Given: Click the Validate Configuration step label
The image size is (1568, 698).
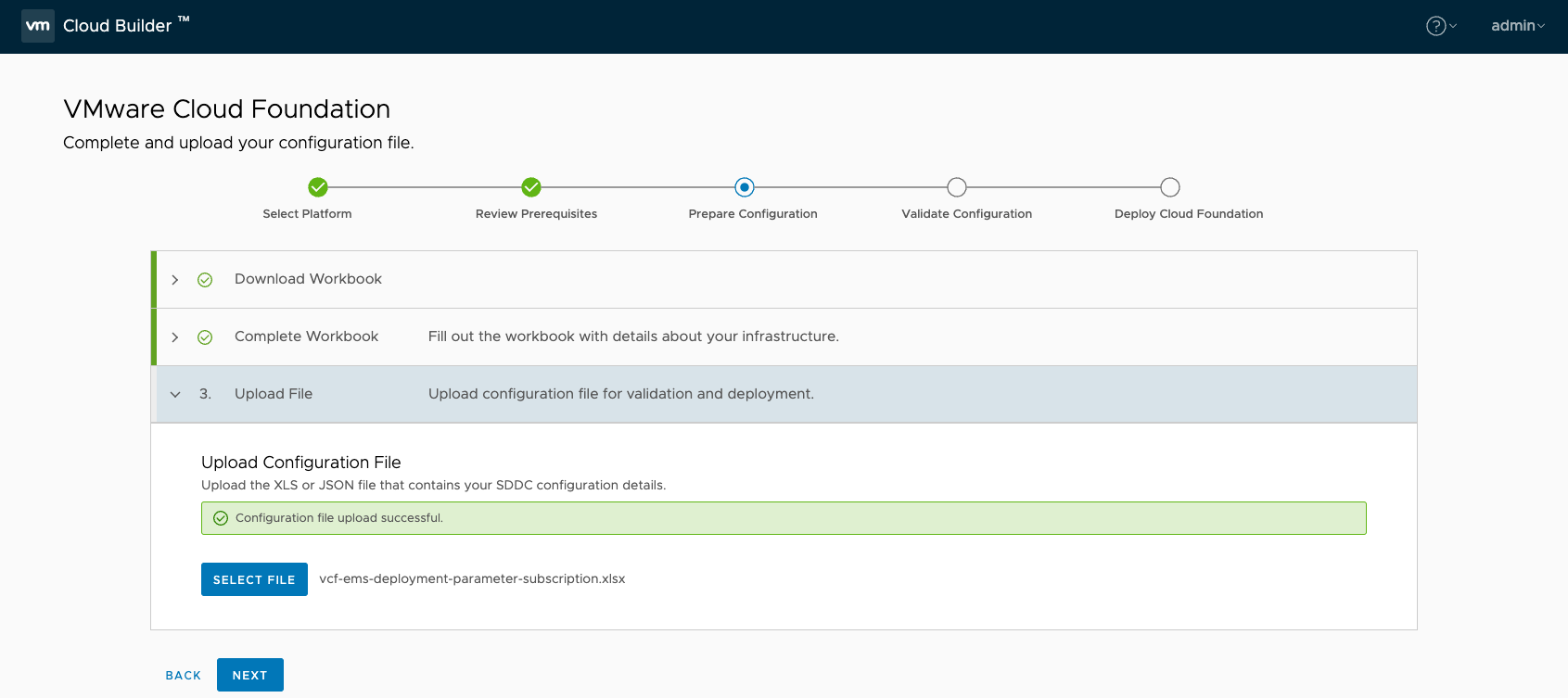Looking at the screenshot, I should tap(966, 214).
